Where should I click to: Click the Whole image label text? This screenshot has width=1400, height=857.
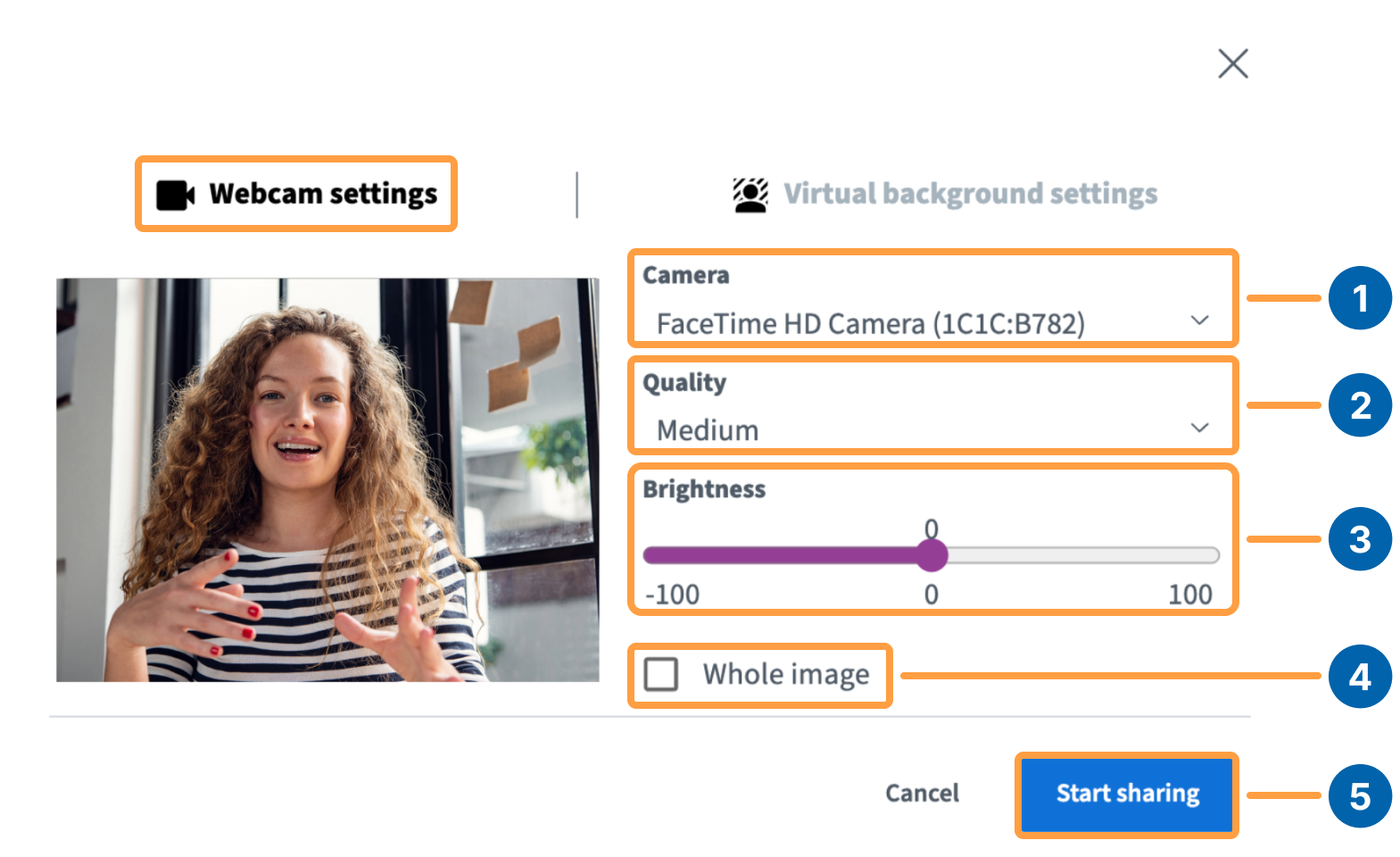(785, 675)
